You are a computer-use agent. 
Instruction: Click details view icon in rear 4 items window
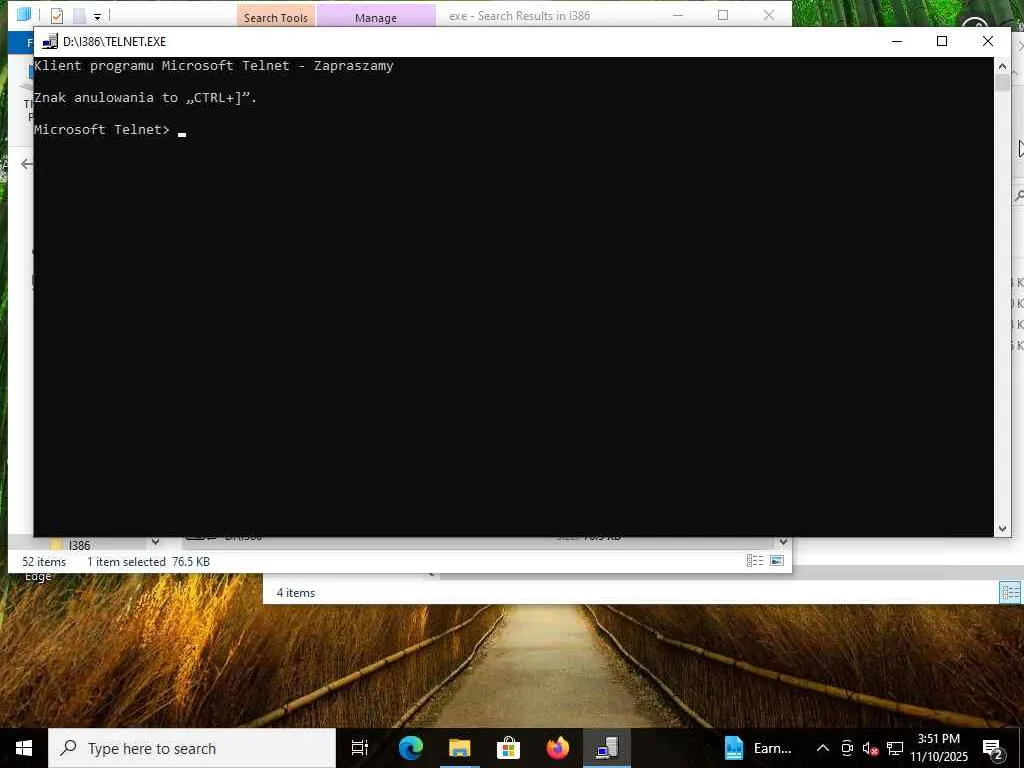pyautogui.click(x=1010, y=592)
